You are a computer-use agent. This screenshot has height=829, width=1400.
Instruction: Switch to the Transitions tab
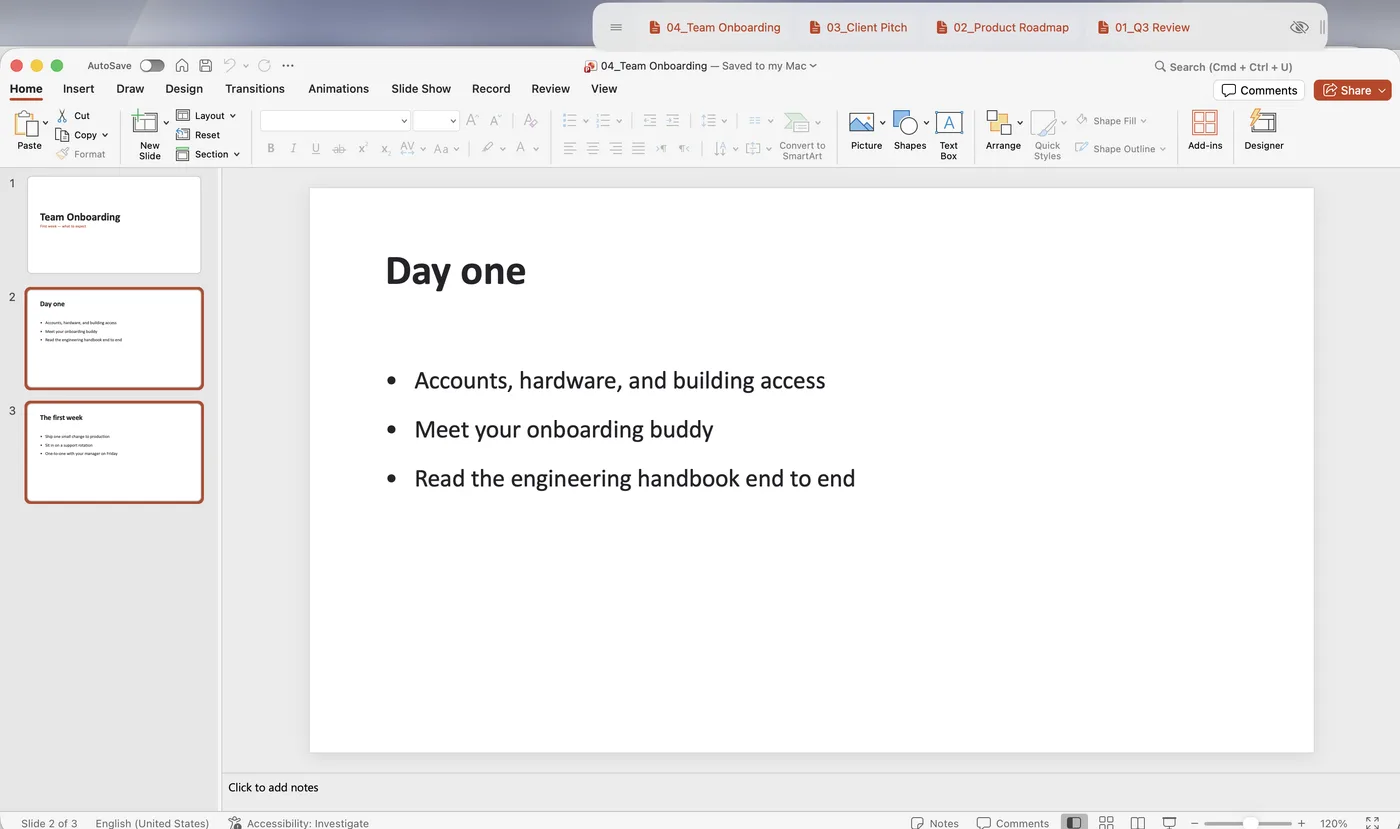click(255, 89)
